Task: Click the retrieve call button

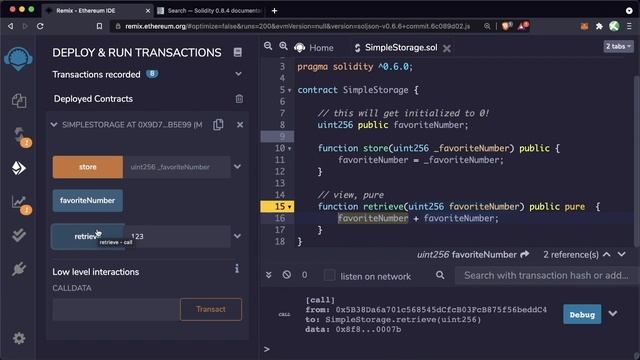Action: (x=87, y=236)
